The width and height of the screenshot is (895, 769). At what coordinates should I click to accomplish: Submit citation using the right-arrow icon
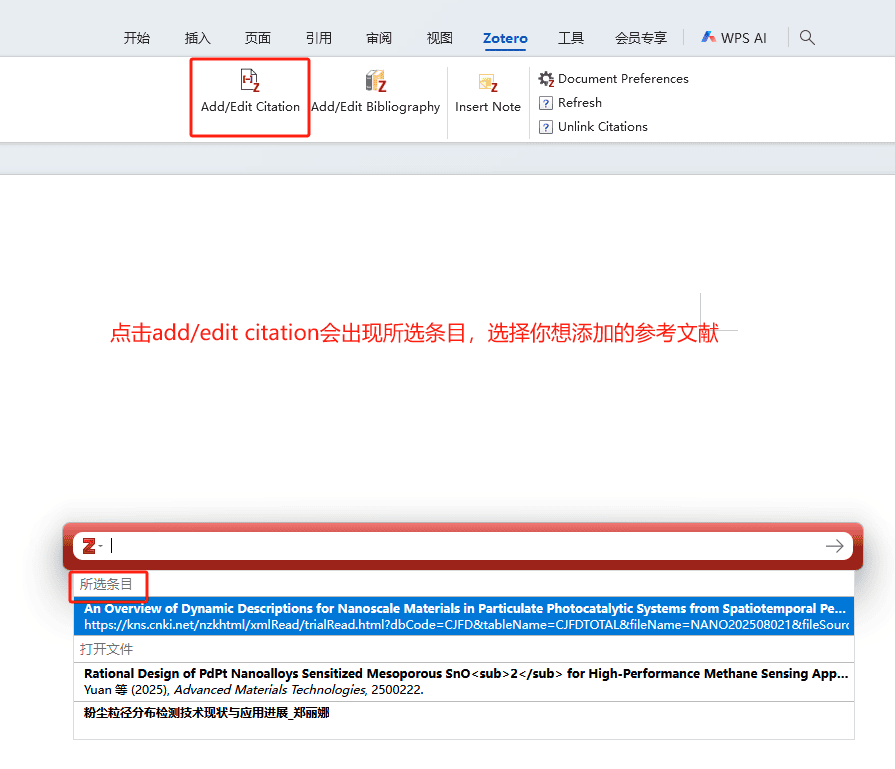point(835,546)
